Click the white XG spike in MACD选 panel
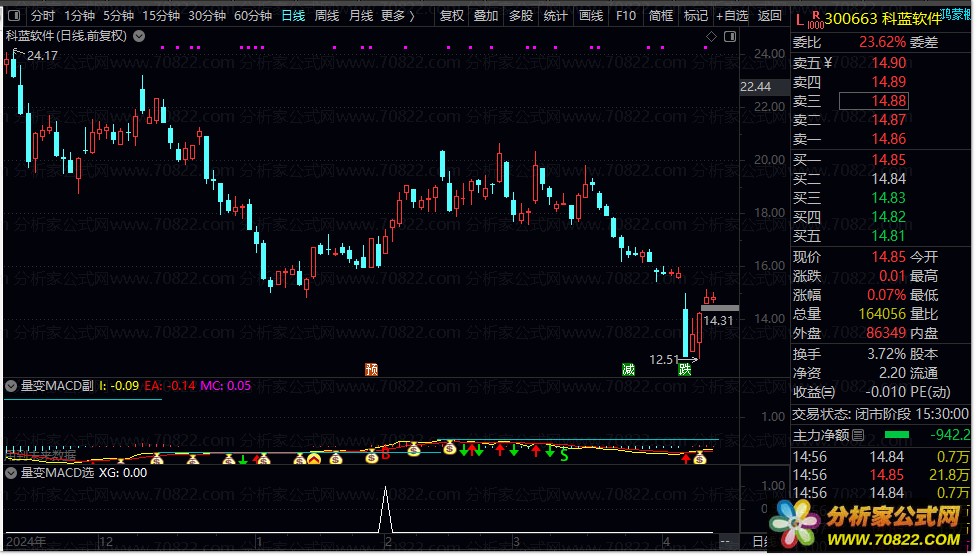This screenshot has width=977, height=556. 386,509
